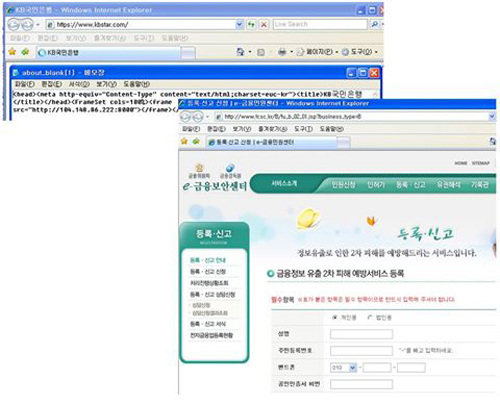Click the printer icon in IE command bar
Screen dimensions: 500x405
point(282,52)
